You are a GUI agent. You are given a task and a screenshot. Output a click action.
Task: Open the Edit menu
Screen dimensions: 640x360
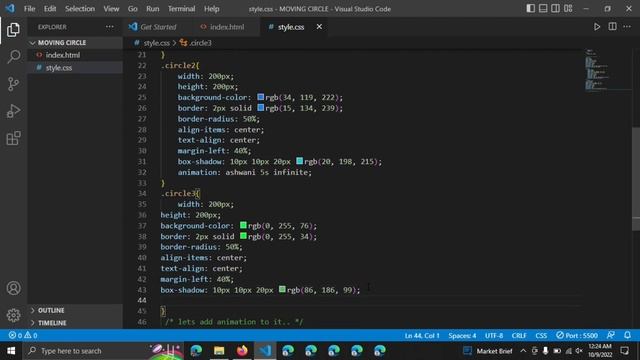50,9
